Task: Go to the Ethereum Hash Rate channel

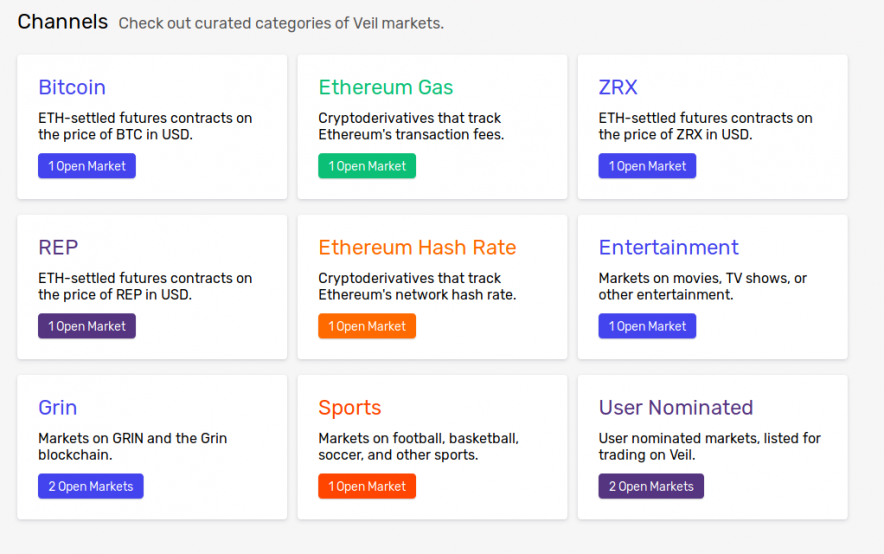Action: tap(417, 247)
